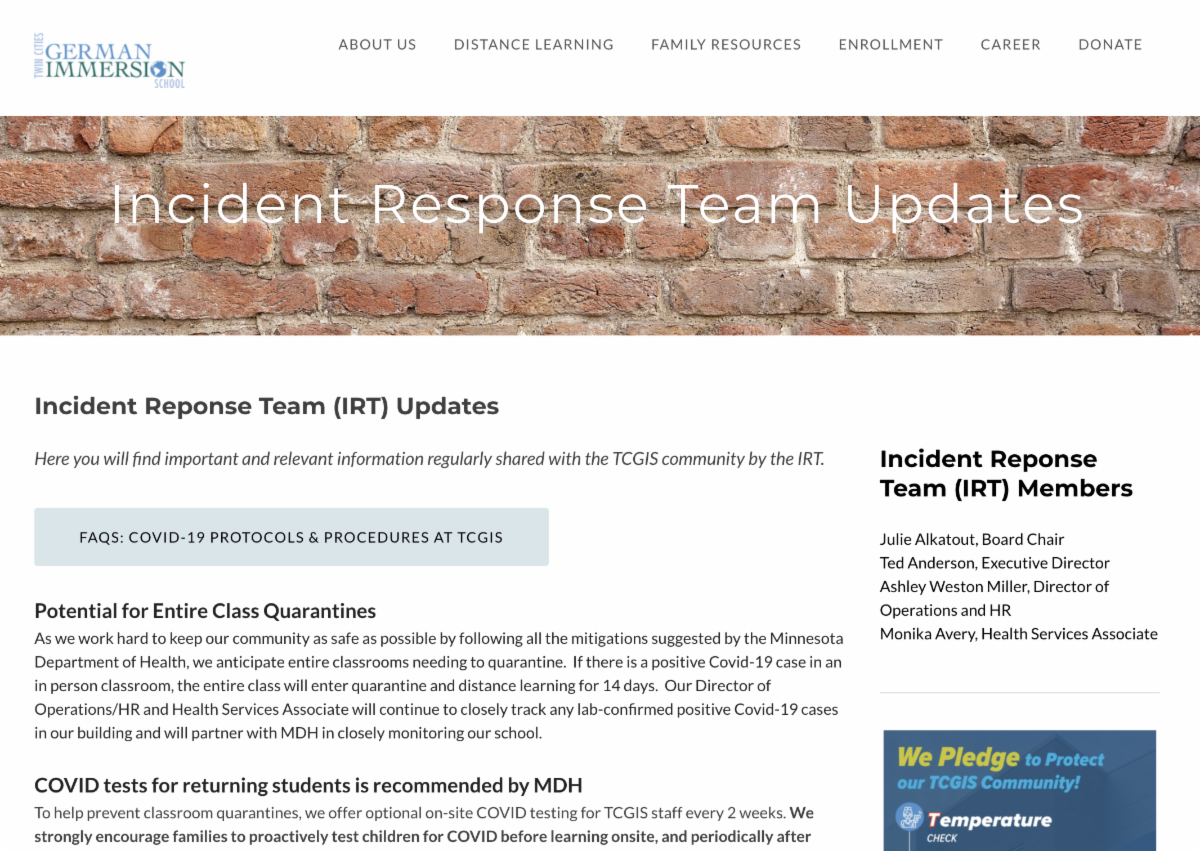Open the Family Resources menu
Image resolution: width=1200 pixels, height=851 pixels.
(726, 44)
